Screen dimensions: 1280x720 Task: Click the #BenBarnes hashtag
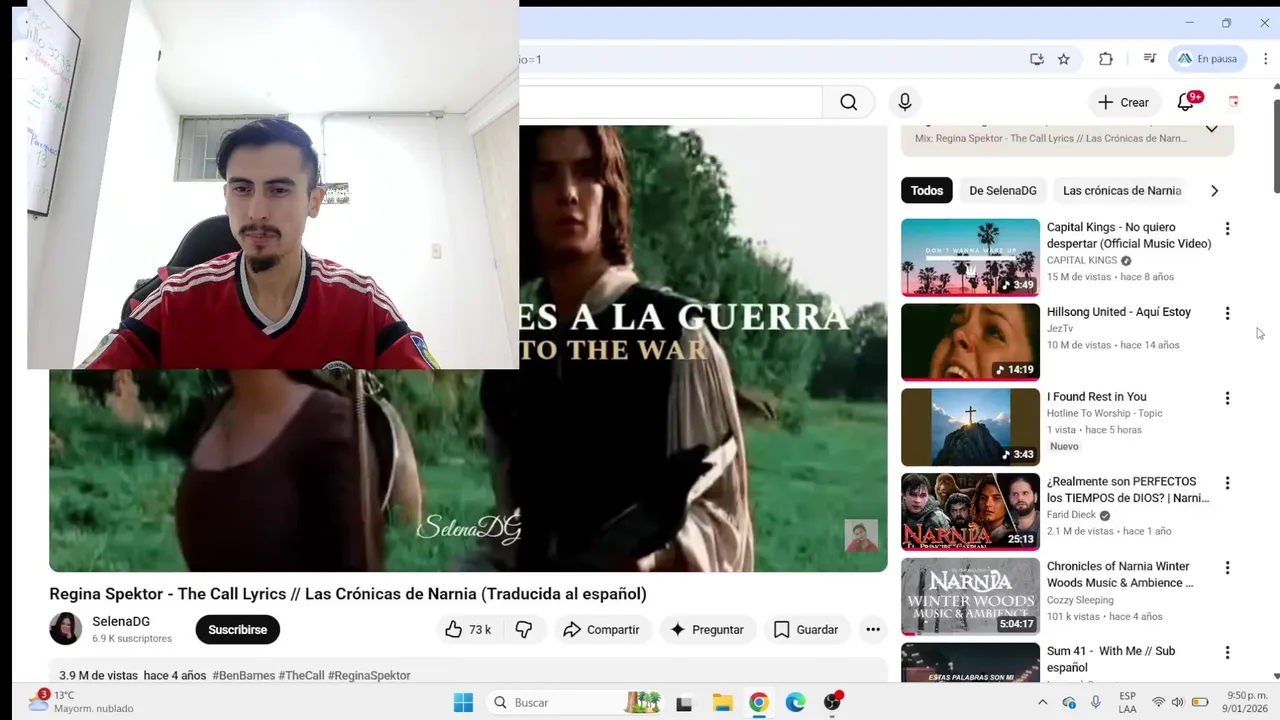tap(243, 676)
